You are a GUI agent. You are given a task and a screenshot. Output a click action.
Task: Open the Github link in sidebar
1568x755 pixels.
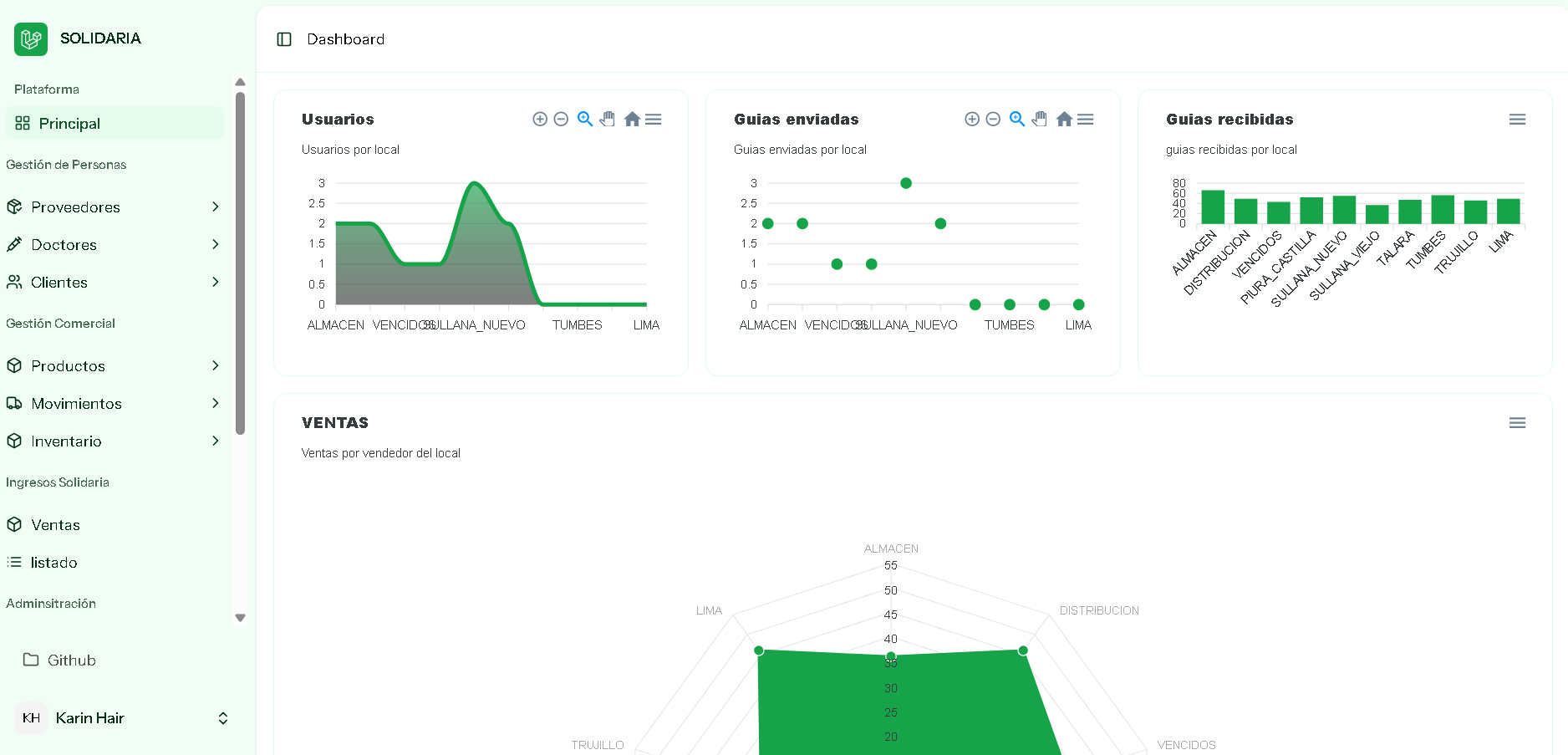[x=71, y=661]
